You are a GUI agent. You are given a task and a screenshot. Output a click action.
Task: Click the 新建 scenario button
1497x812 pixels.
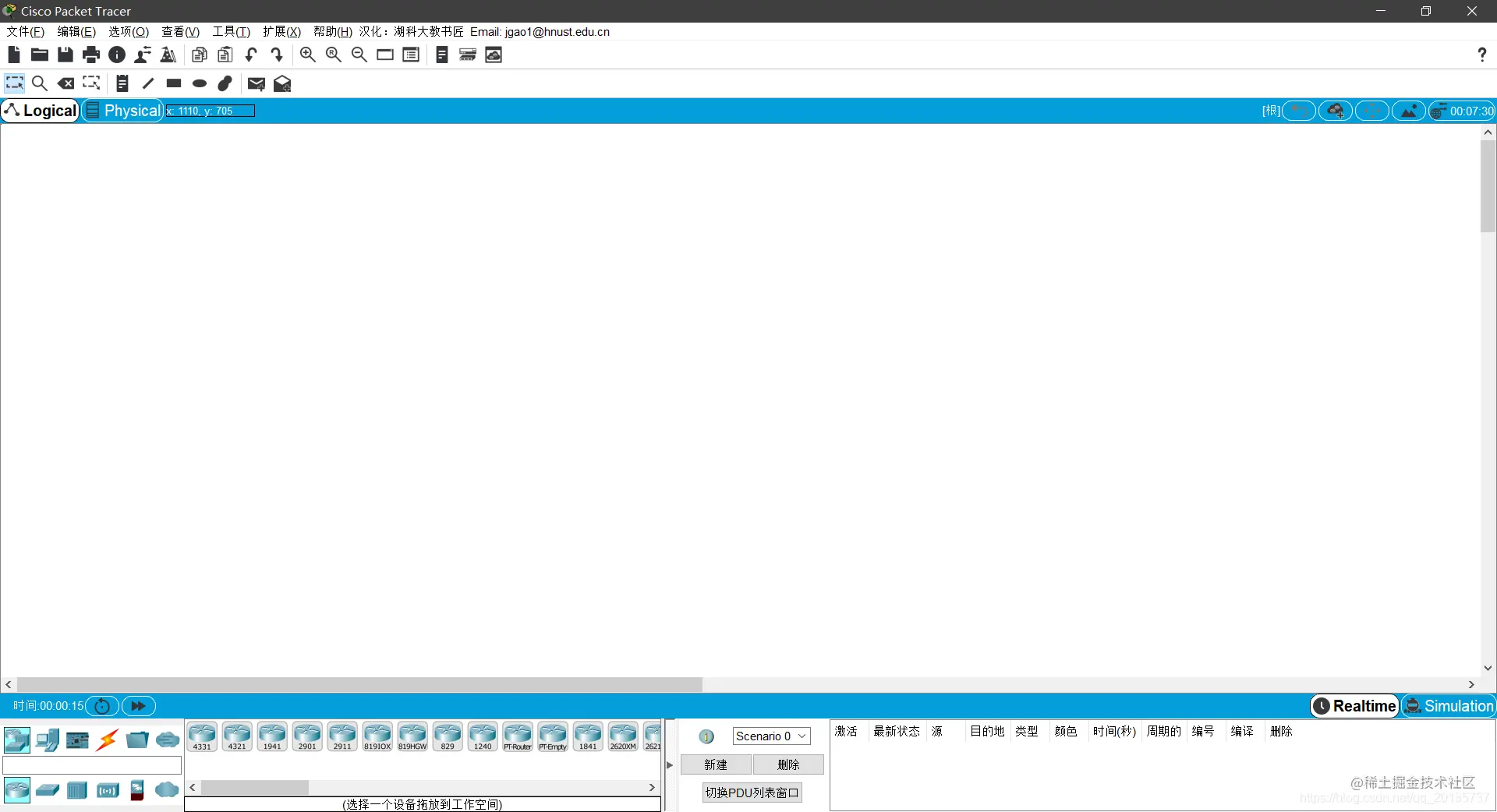(716, 765)
